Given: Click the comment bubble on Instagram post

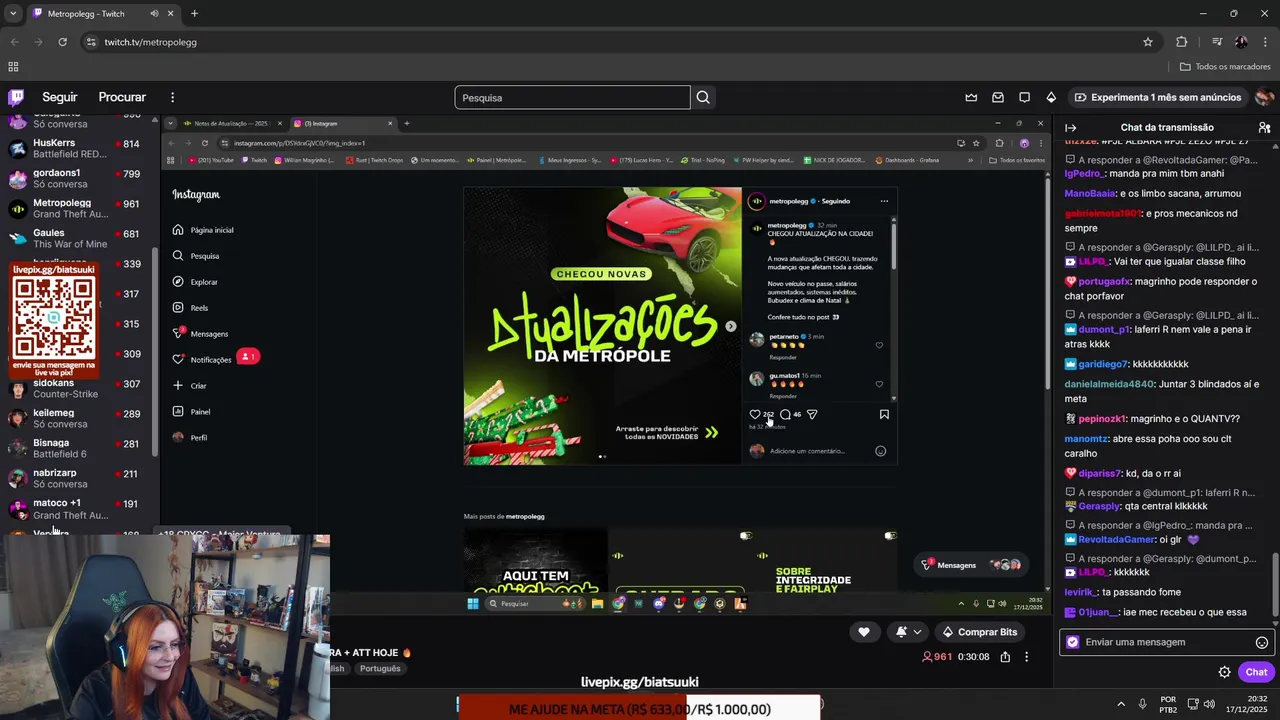Looking at the screenshot, I should coord(785,414).
